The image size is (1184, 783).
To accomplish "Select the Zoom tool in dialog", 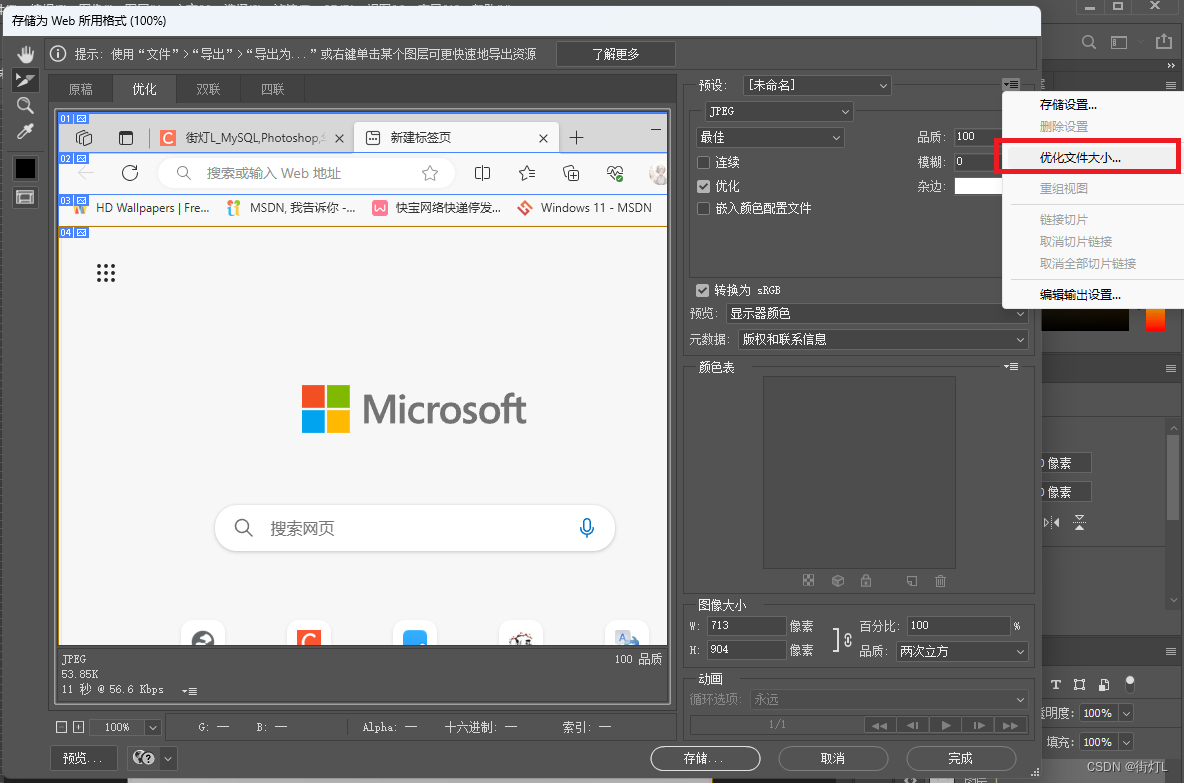I will coord(26,106).
